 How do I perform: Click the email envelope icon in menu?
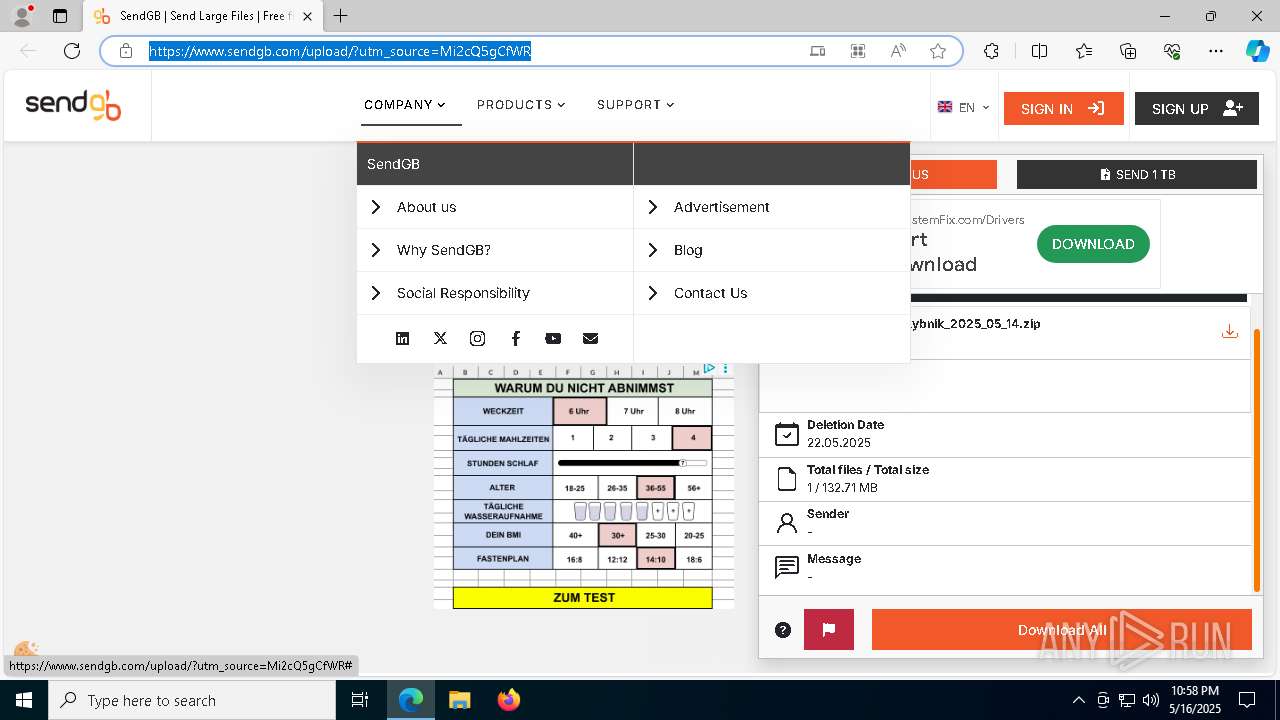(591, 339)
